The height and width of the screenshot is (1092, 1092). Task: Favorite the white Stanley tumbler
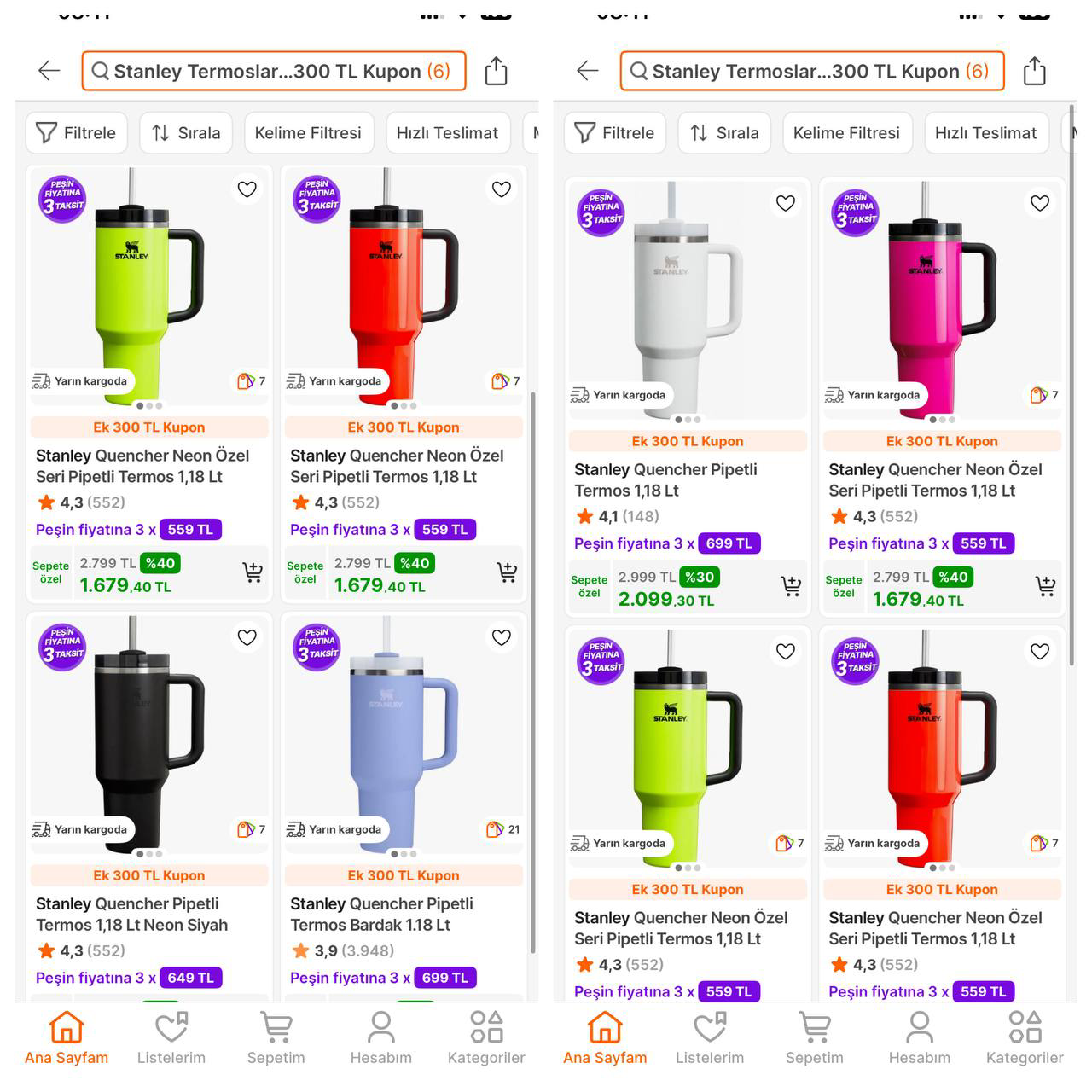click(x=786, y=203)
